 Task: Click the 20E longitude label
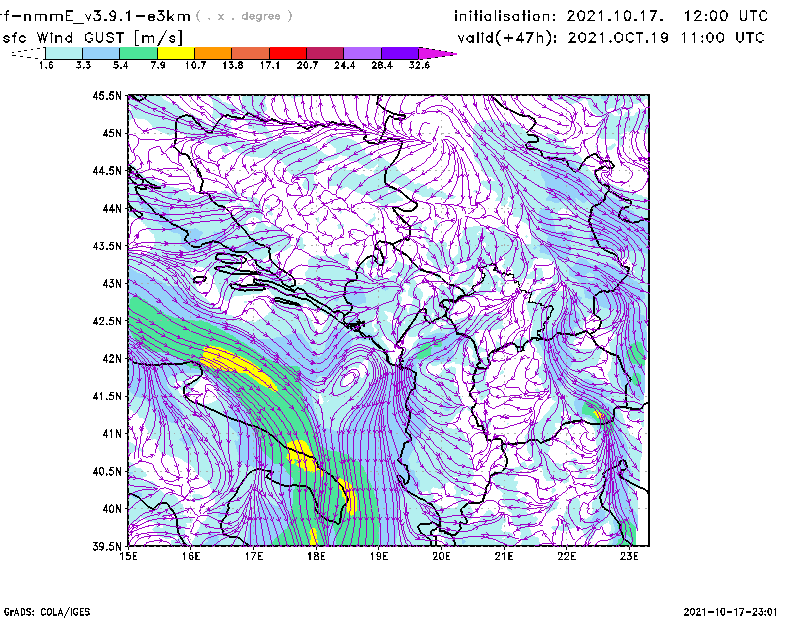pos(441,556)
